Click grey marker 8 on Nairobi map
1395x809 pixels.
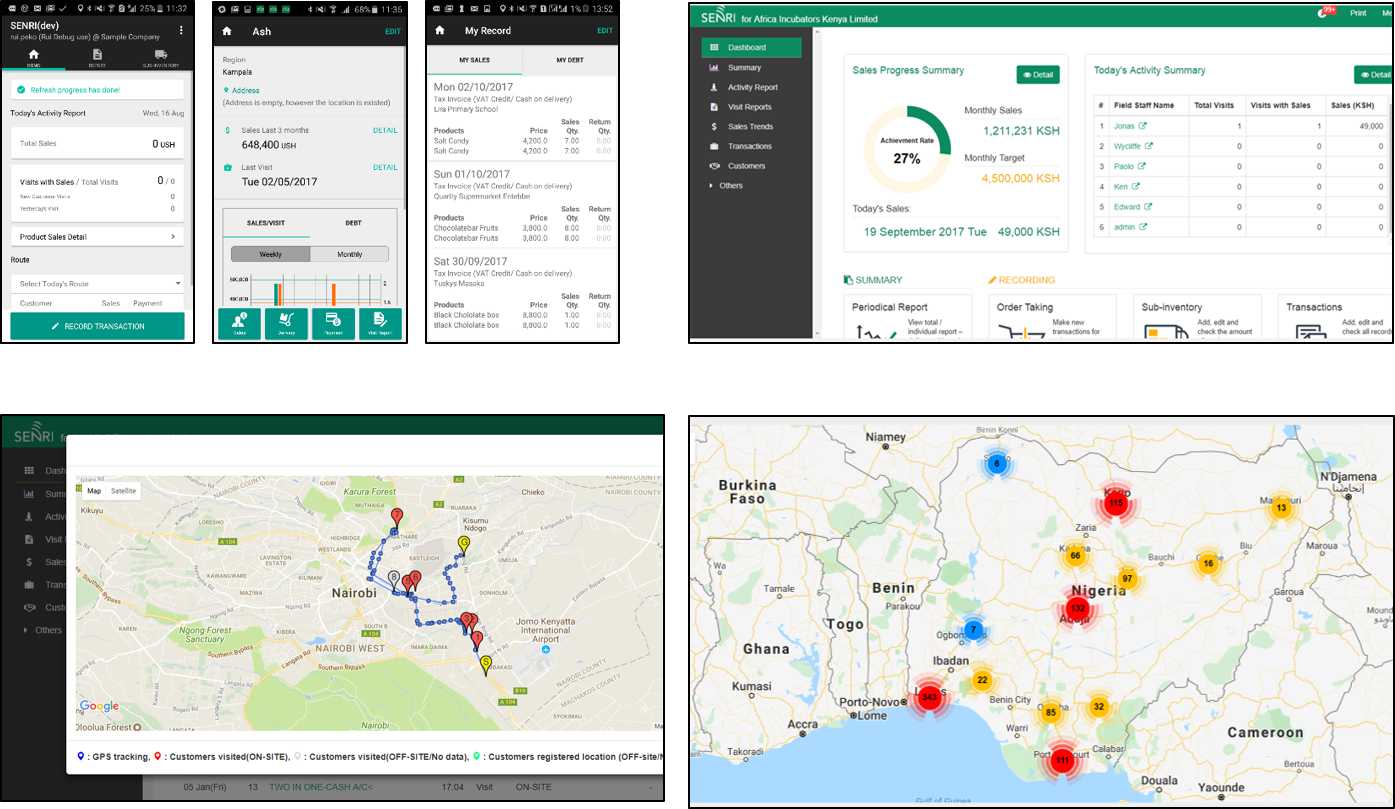(394, 580)
